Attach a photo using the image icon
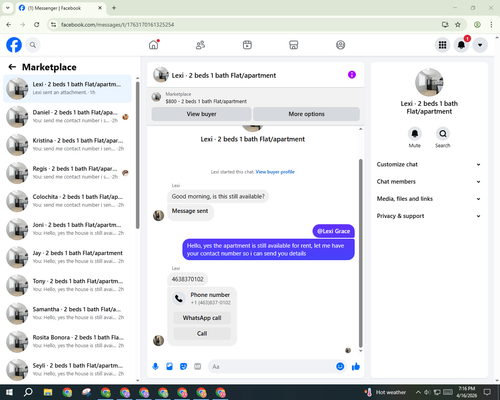500x400 pixels. click(x=169, y=367)
